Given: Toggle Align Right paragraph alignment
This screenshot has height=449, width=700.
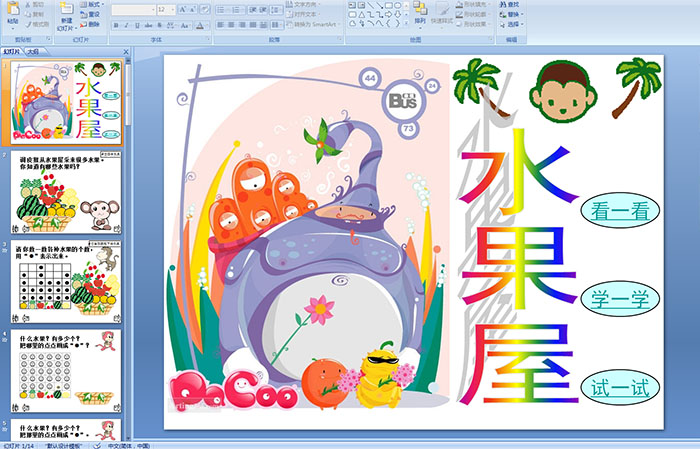Looking at the screenshot, I should 242,25.
